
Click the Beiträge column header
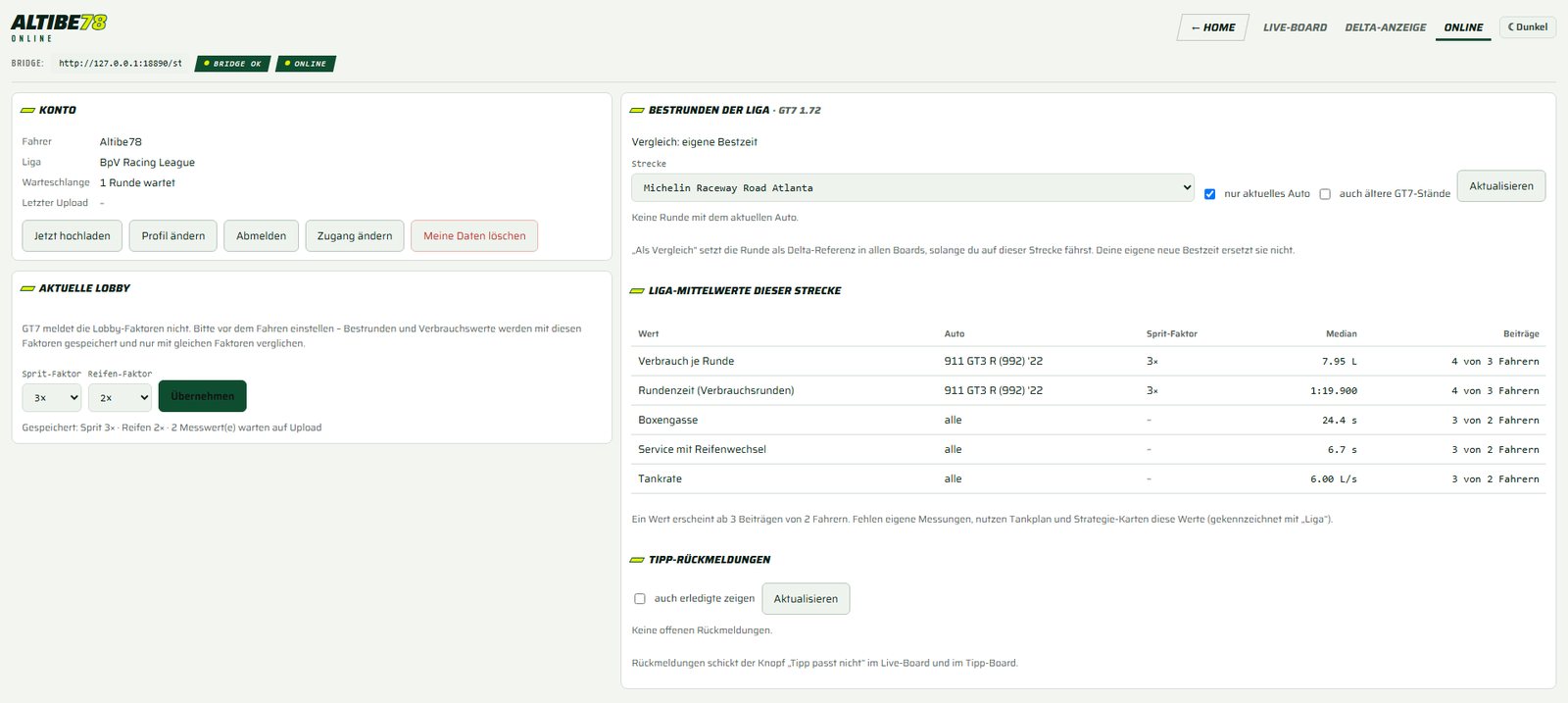(x=1521, y=333)
